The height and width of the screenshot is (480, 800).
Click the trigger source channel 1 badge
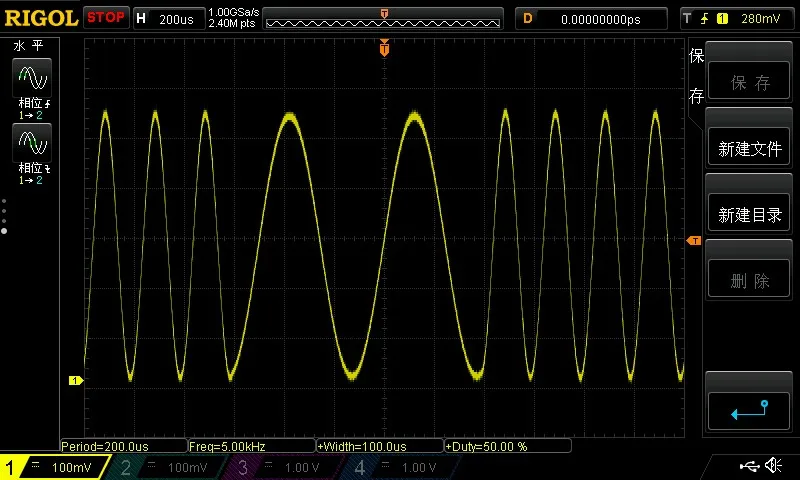[722, 19]
